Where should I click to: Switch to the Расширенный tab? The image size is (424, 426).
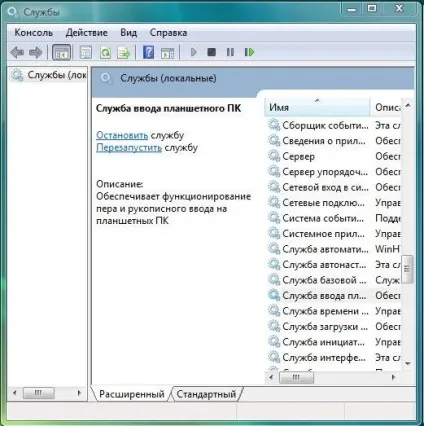pos(132,394)
